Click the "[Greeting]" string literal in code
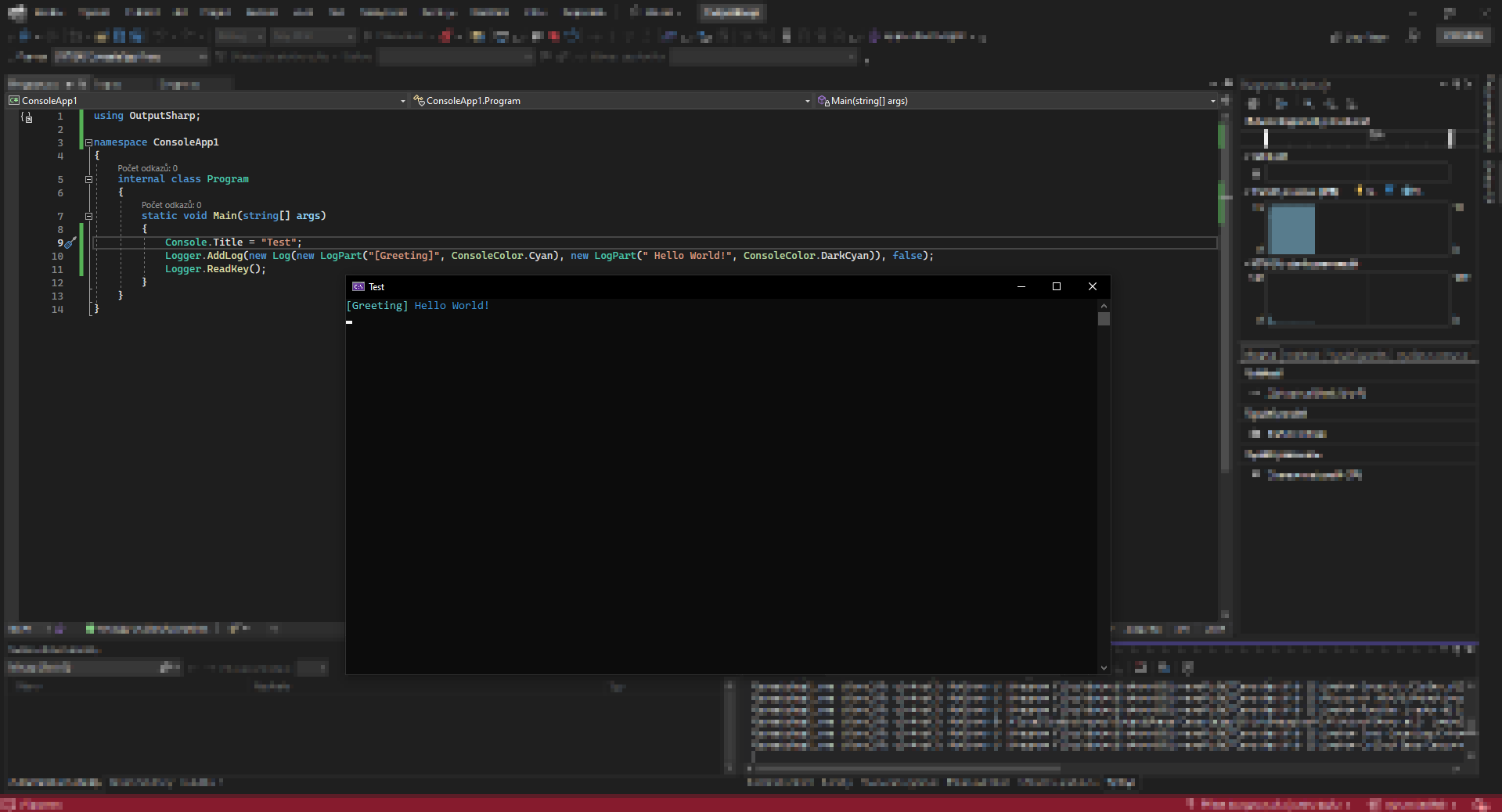The image size is (1502, 812). (x=404, y=256)
